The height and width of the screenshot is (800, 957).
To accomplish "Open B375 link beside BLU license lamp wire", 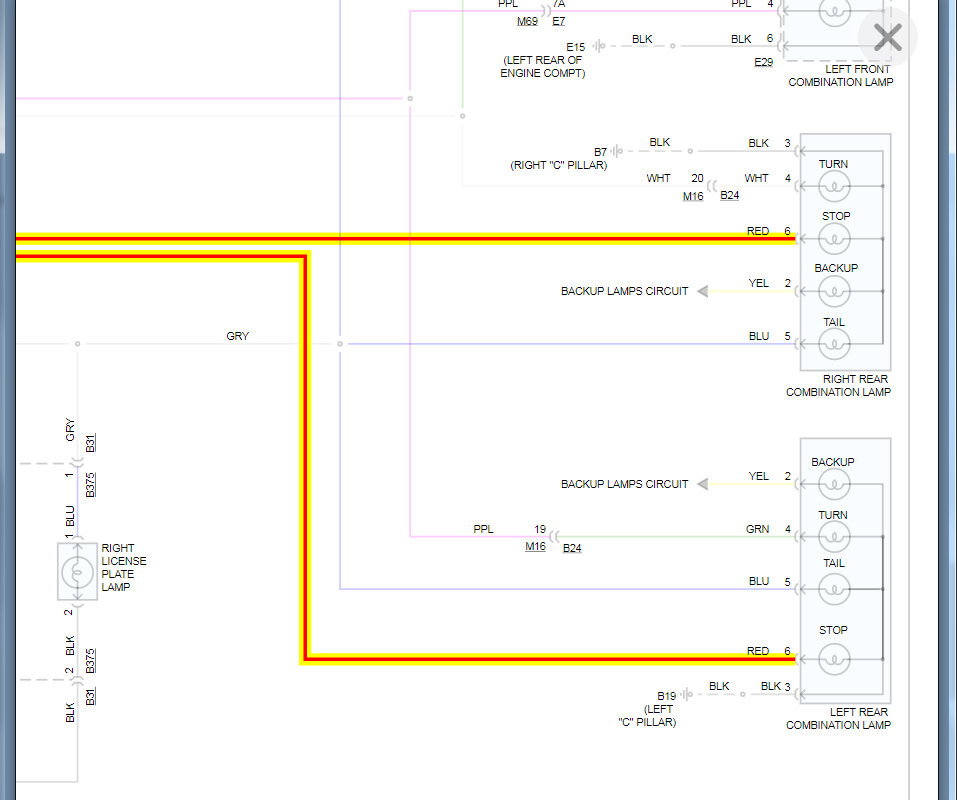I will pyautogui.click(x=90, y=485).
